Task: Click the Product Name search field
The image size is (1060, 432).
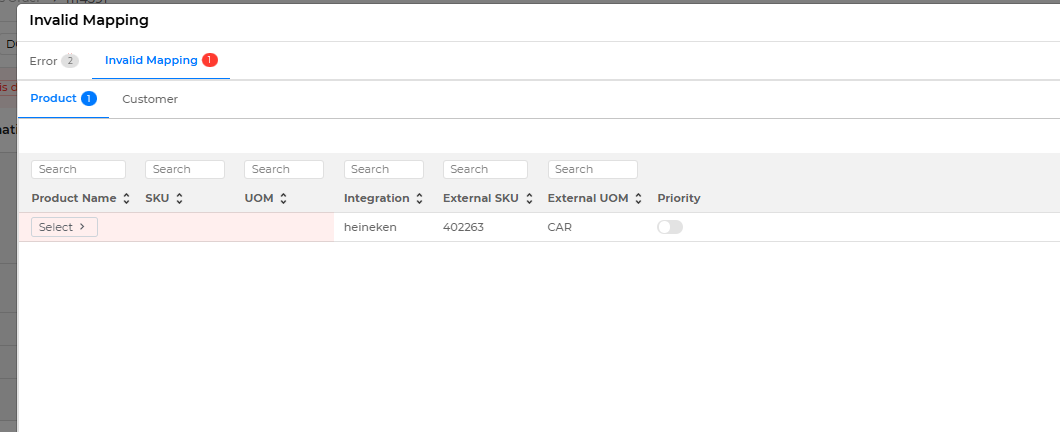Action: coord(78,169)
